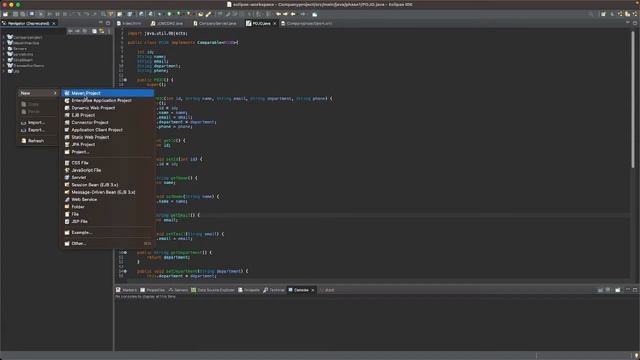
Task: Open the Navigator view menu
Action: [x=109, y=31]
